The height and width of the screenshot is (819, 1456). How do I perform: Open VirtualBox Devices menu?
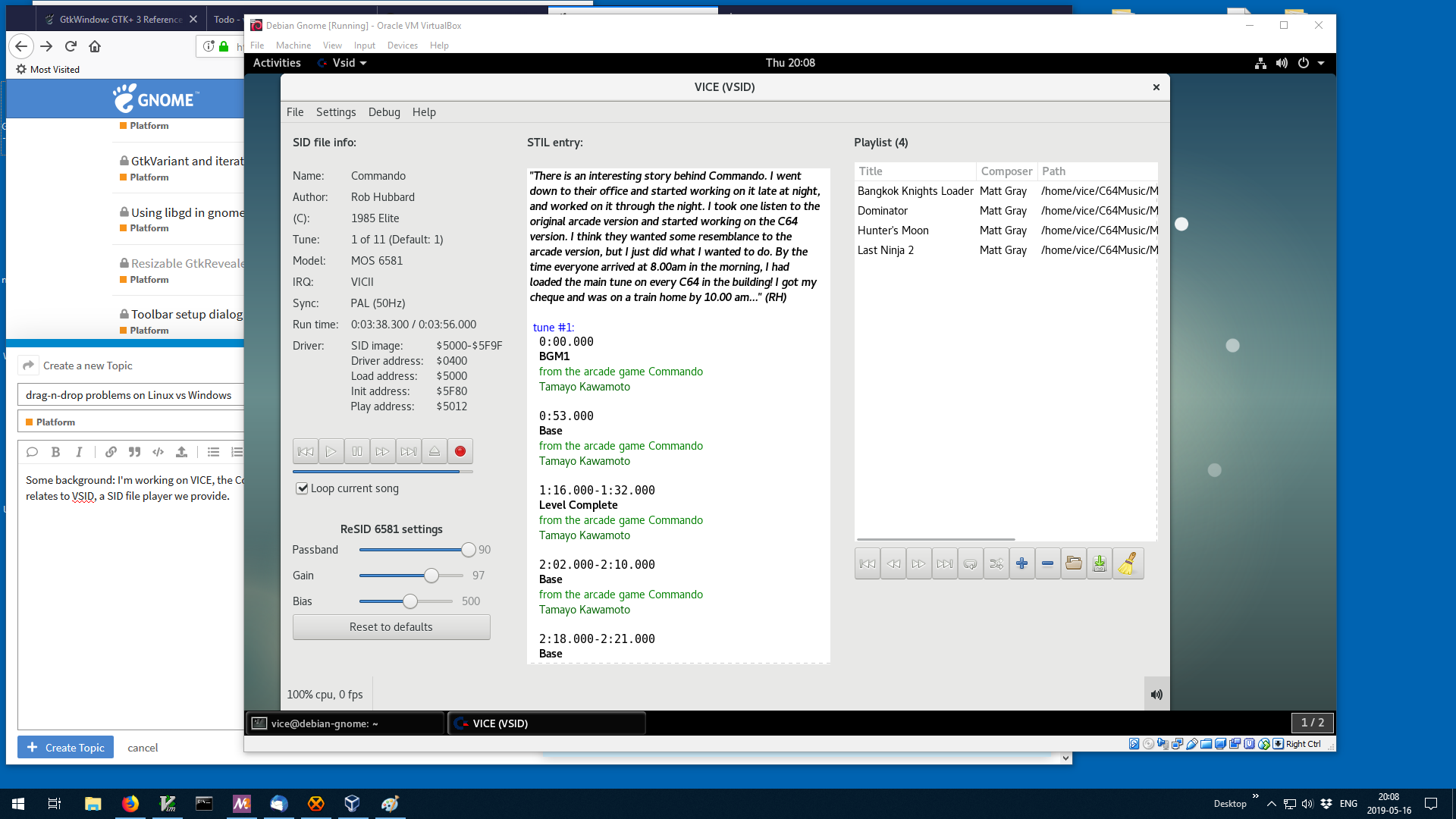click(403, 45)
